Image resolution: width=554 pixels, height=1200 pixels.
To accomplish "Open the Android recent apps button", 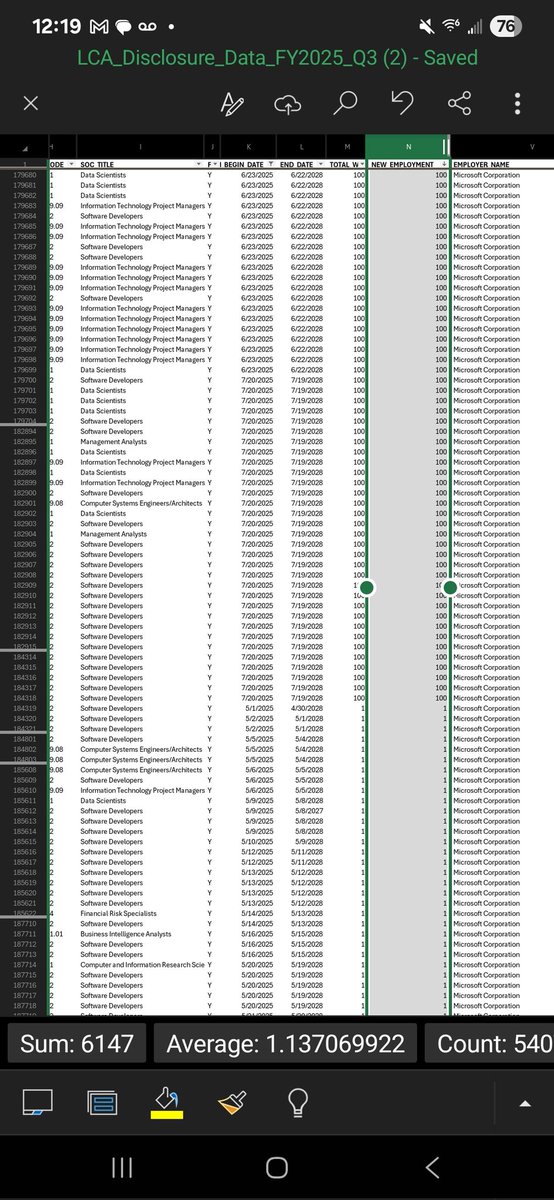I will (x=122, y=1167).
